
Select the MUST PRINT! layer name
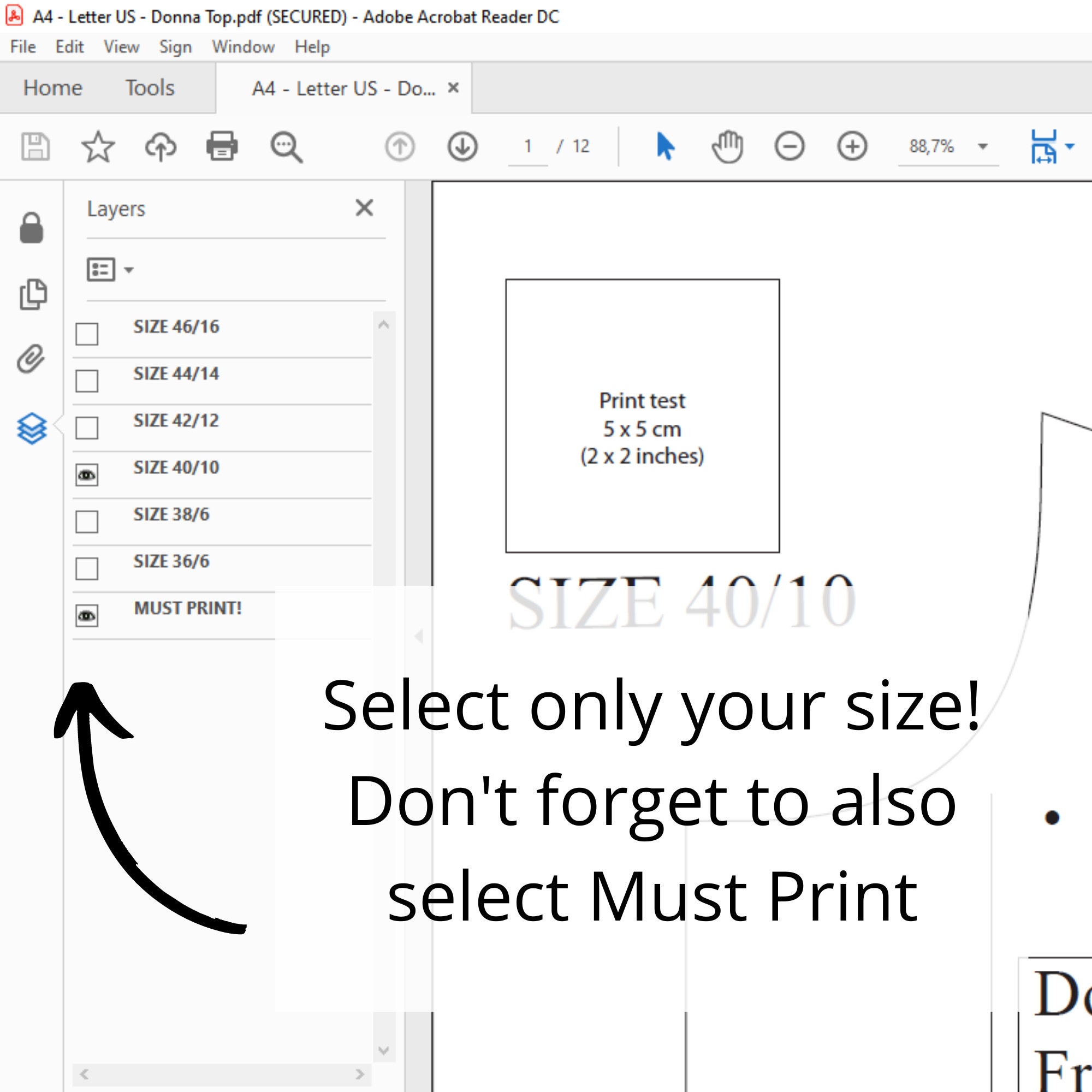tap(188, 608)
